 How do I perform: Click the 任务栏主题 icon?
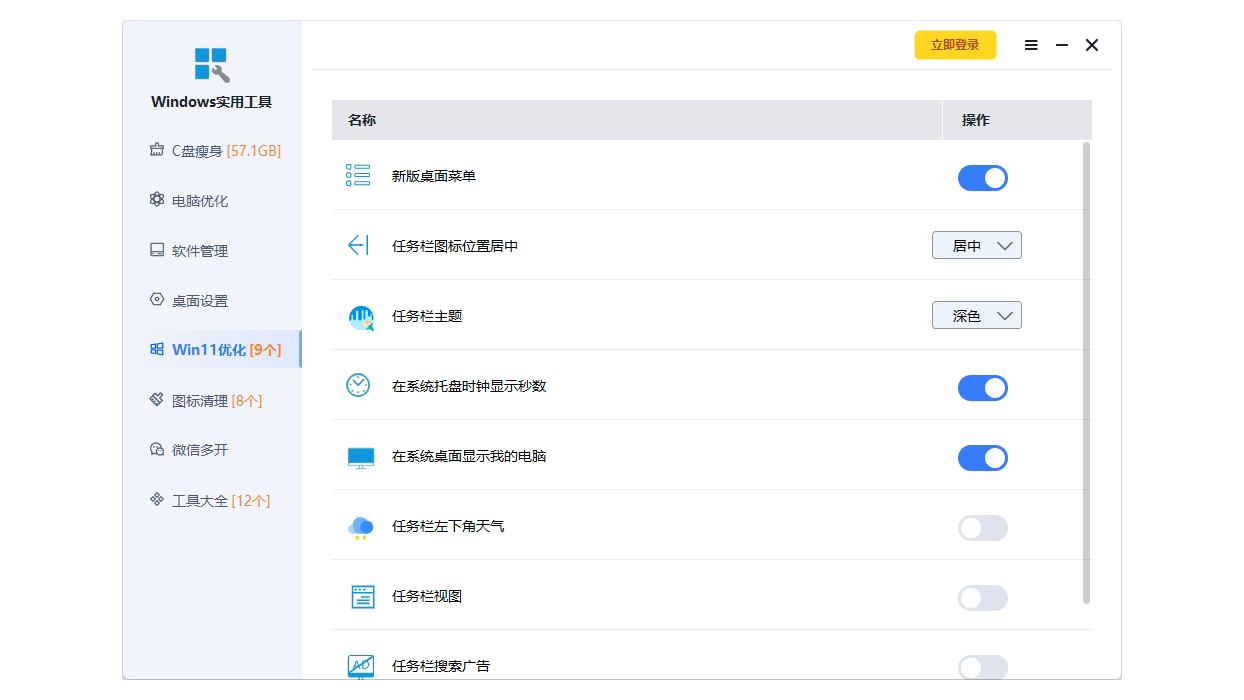360,318
